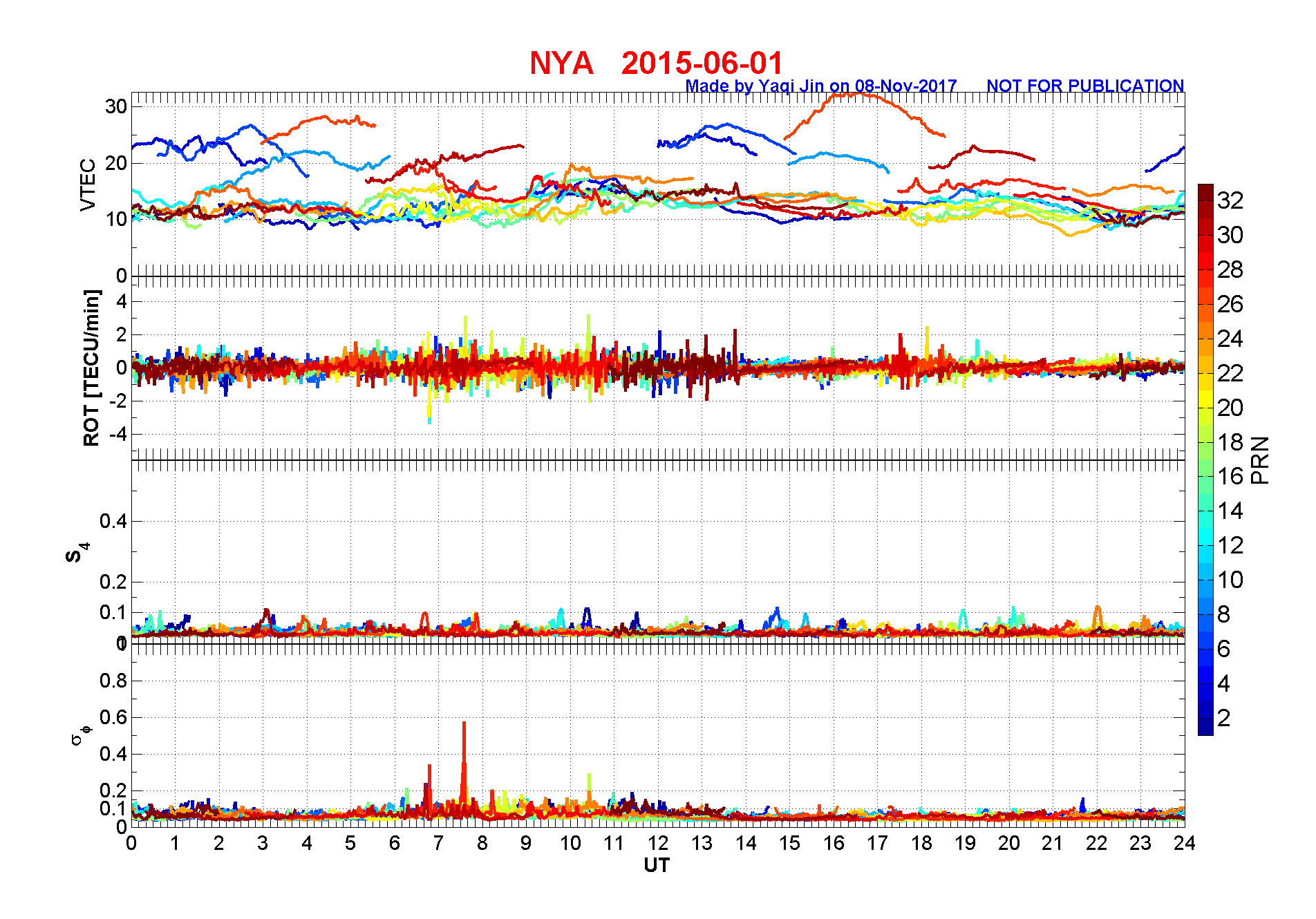Select PRN 28 on the colorbar scale
The image size is (1316, 919).
tap(1230, 269)
